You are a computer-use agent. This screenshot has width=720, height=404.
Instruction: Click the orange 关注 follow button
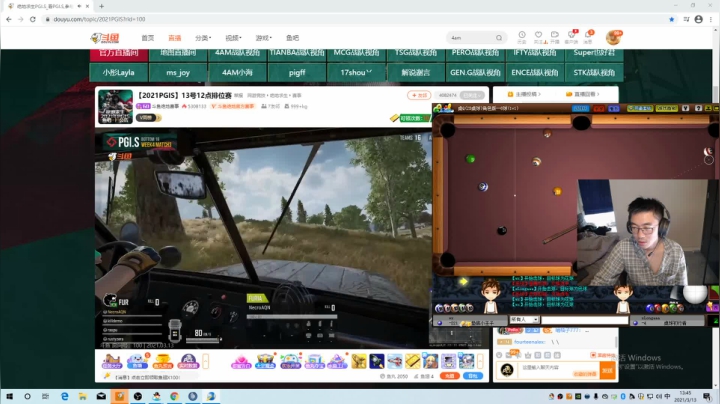[419, 95]
